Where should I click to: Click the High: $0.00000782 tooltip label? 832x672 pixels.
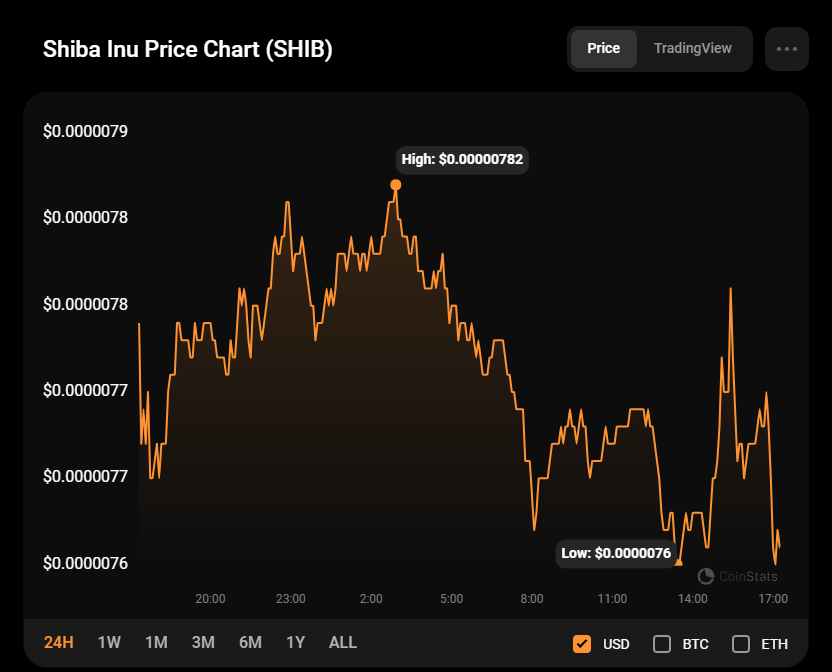pyautogui.click(x=462, y=159)
